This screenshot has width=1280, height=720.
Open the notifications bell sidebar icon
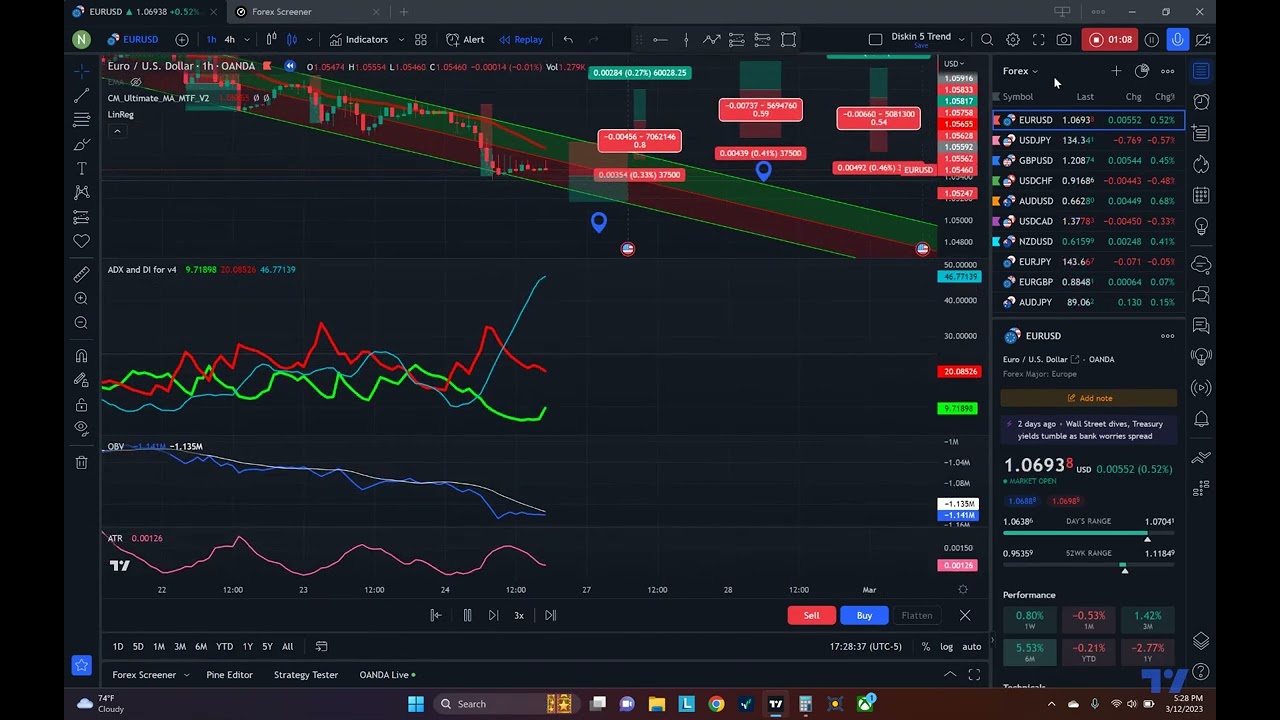tap(1201, 419)
